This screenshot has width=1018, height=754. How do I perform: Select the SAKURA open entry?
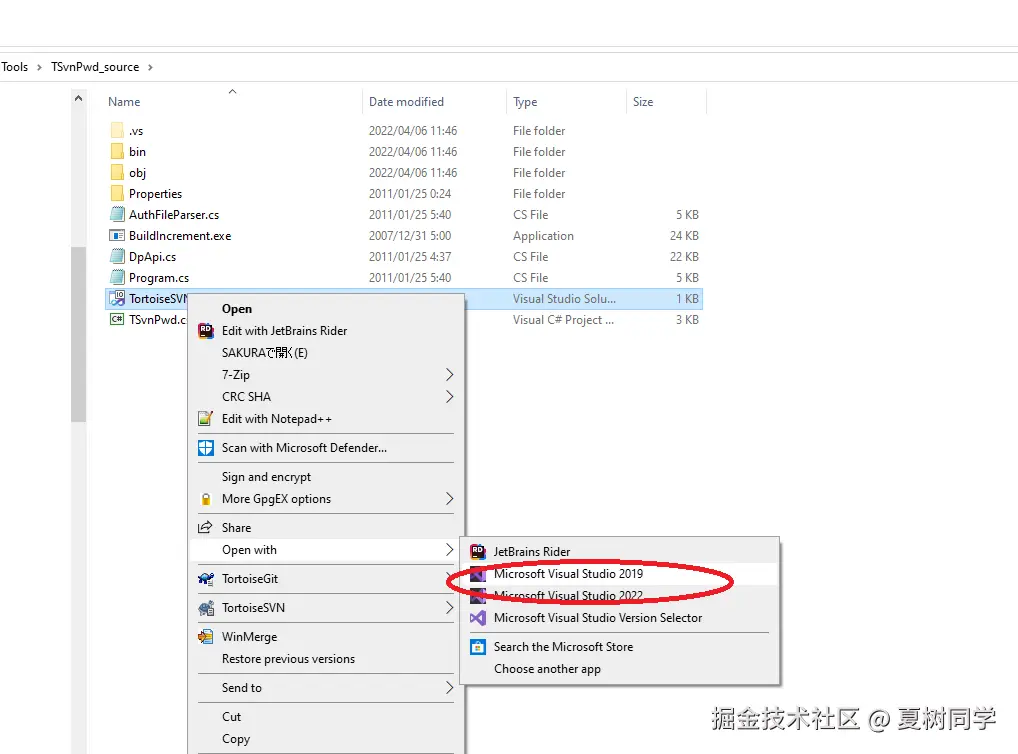pos(265,353)
